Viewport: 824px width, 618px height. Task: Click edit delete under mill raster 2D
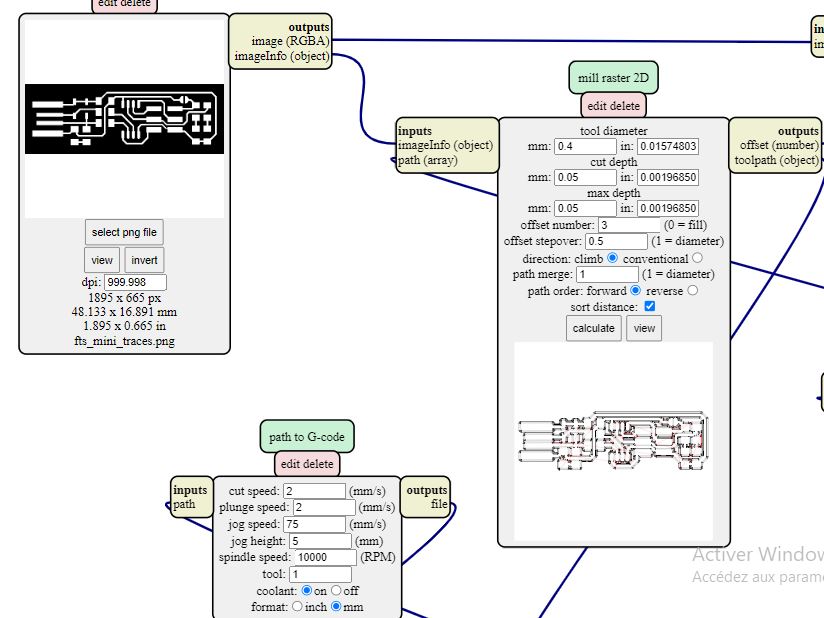click(x=613, y=106)
